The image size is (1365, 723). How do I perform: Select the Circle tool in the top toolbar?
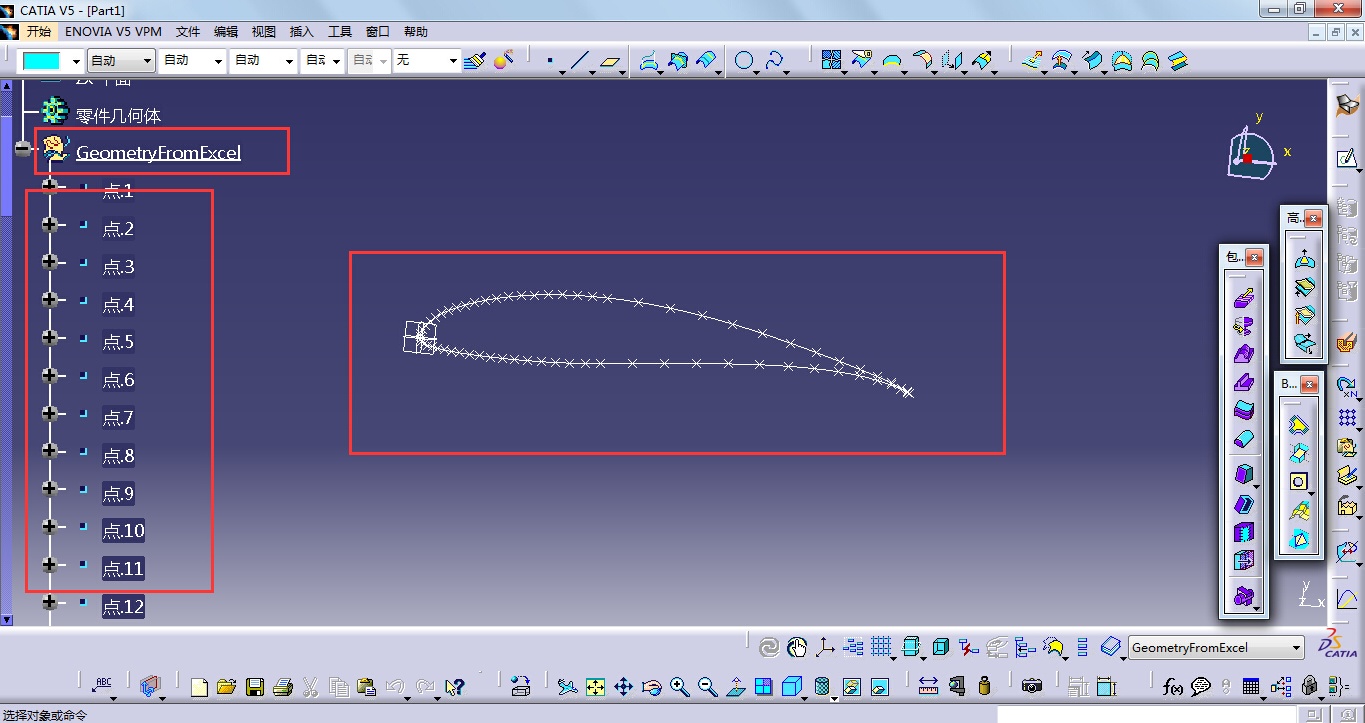point(744,61)
